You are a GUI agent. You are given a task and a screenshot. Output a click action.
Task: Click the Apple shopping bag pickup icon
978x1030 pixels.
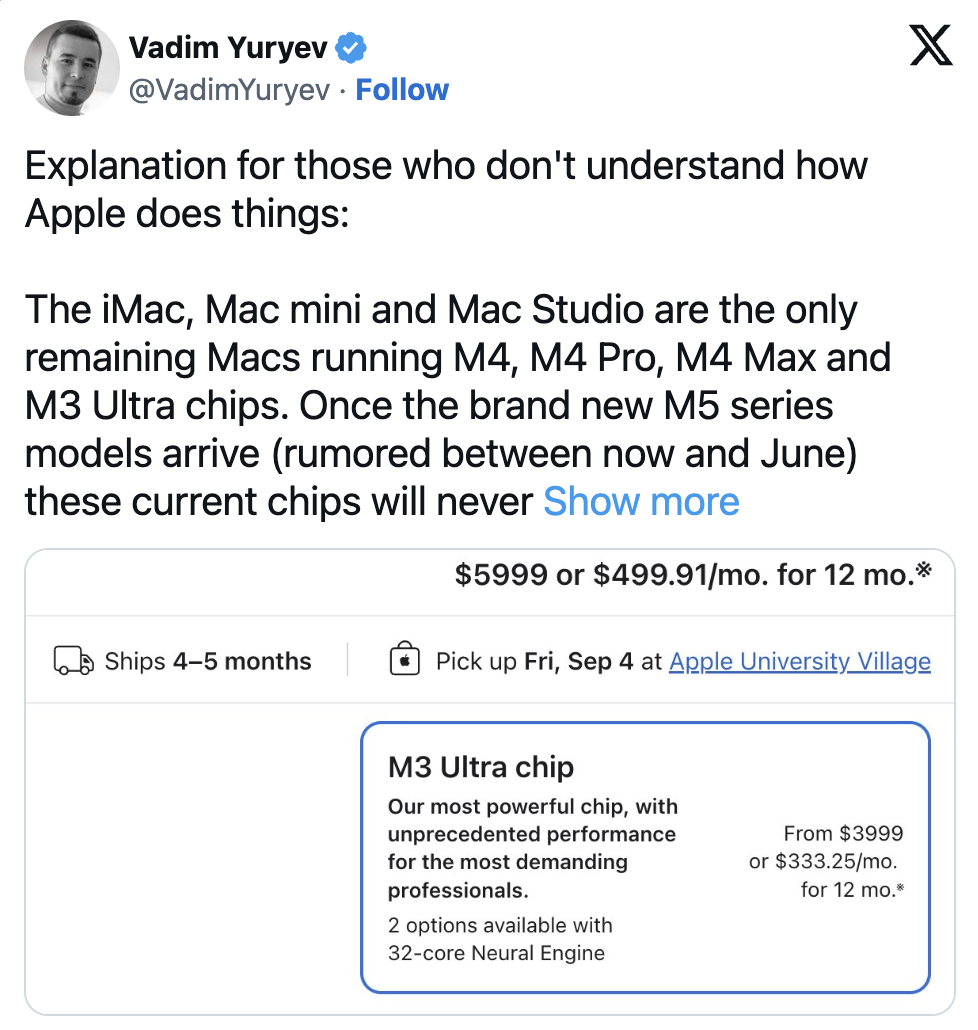click(x=405, y=661)
